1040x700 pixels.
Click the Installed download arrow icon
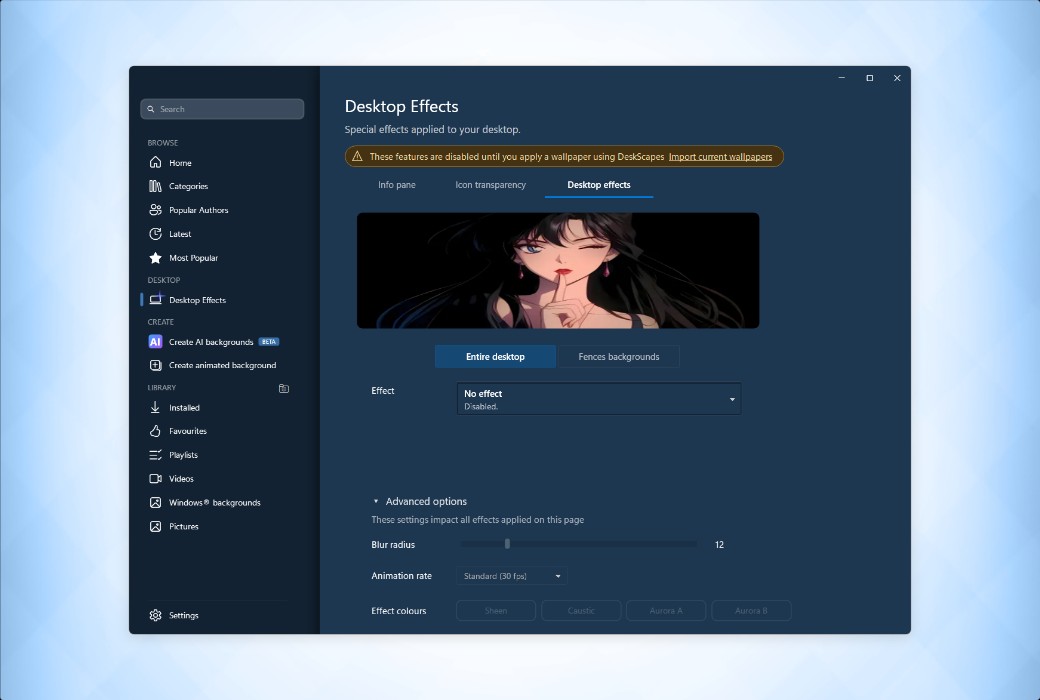[x=155, y=407]
